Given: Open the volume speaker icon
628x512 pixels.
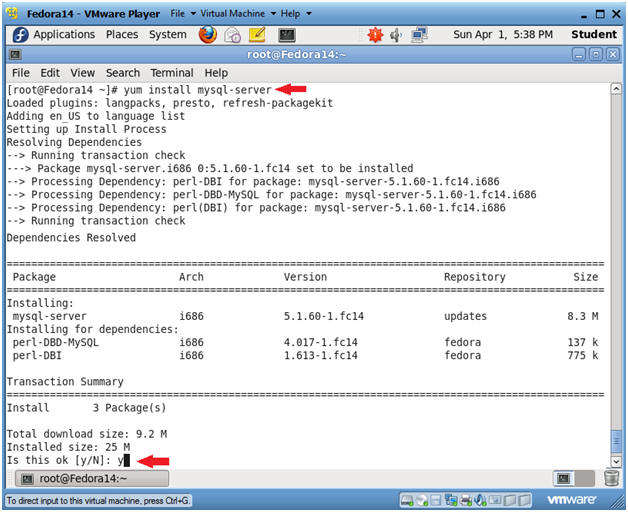Looking at the screenshot, I should (x=396, y=35).
